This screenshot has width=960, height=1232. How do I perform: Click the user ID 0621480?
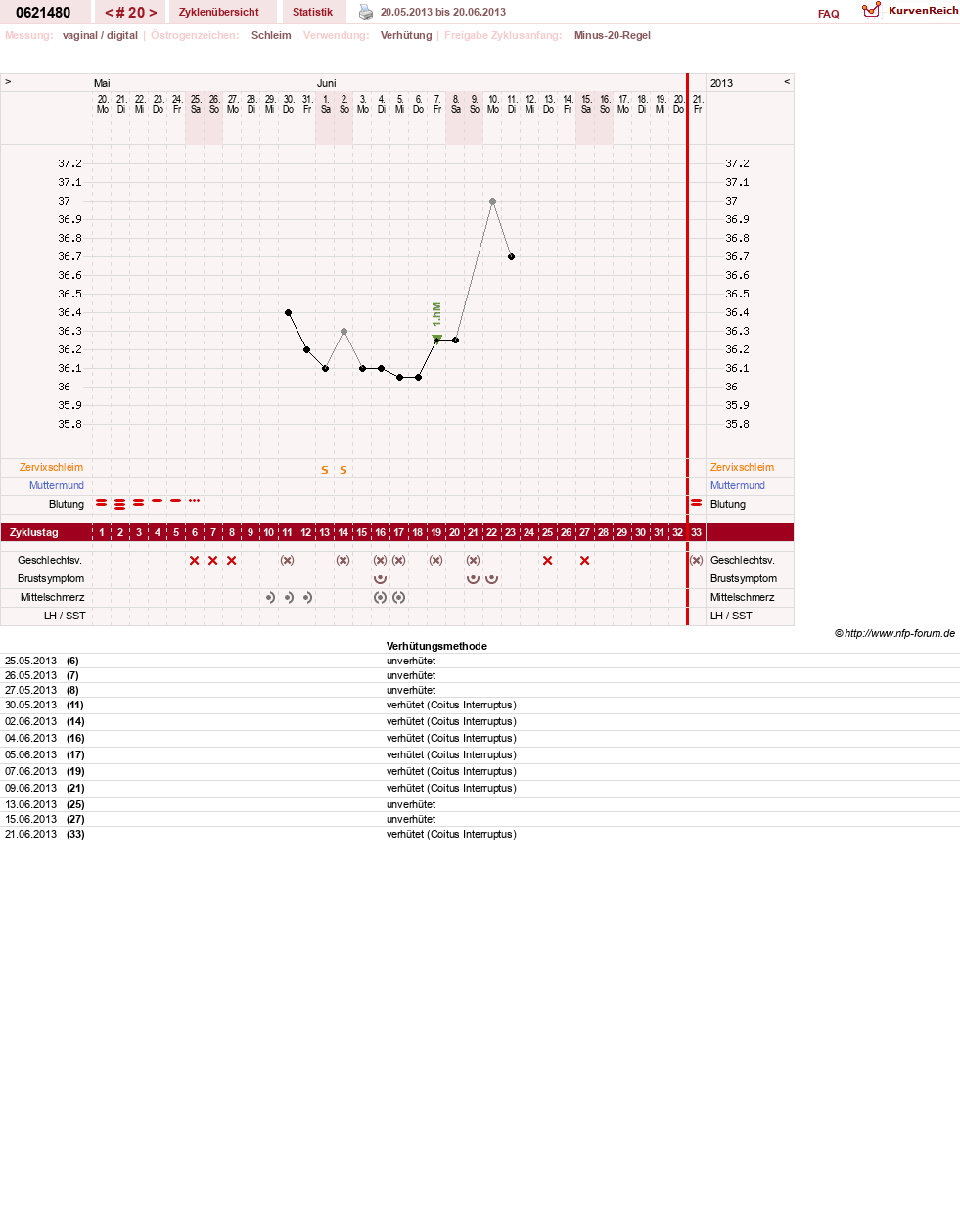point(43,13)
